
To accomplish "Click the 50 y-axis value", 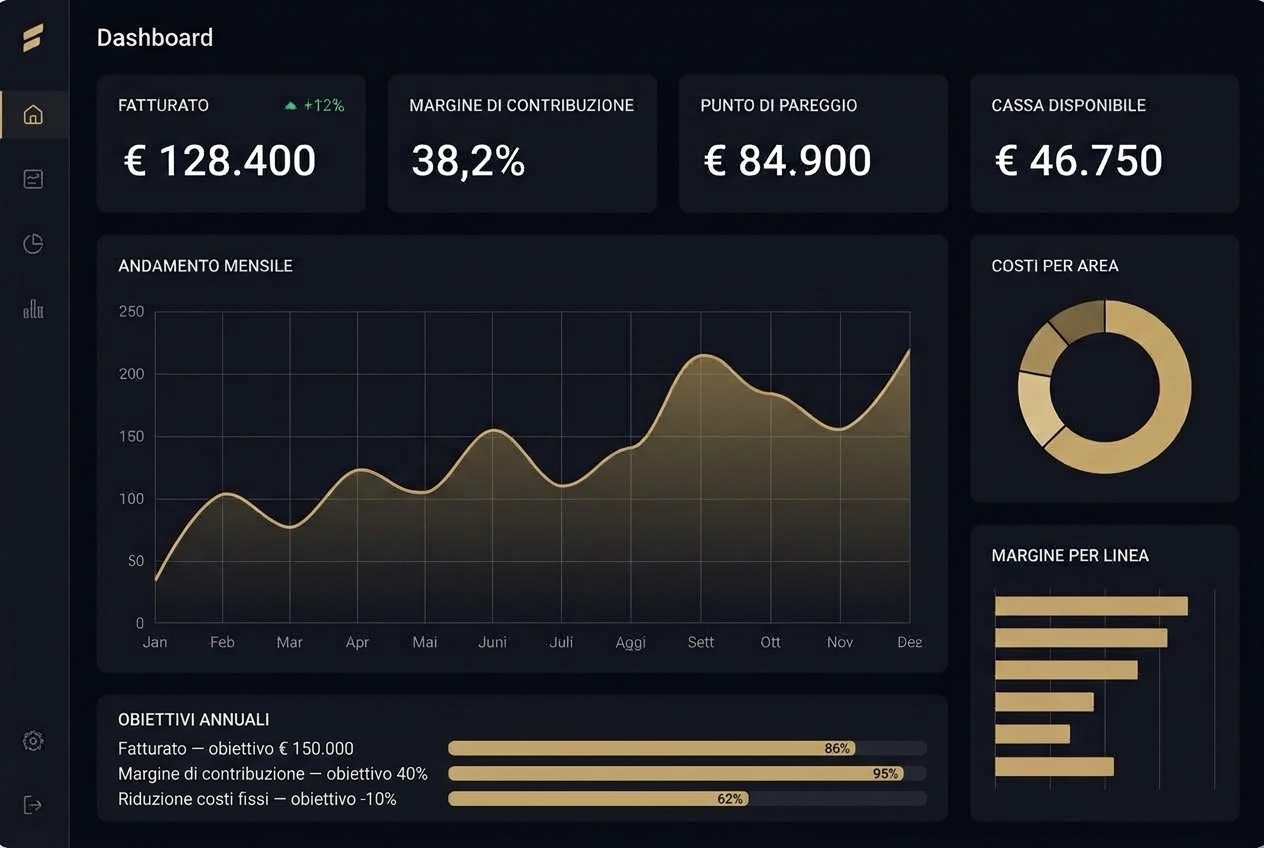I will [x=136, y=561].
